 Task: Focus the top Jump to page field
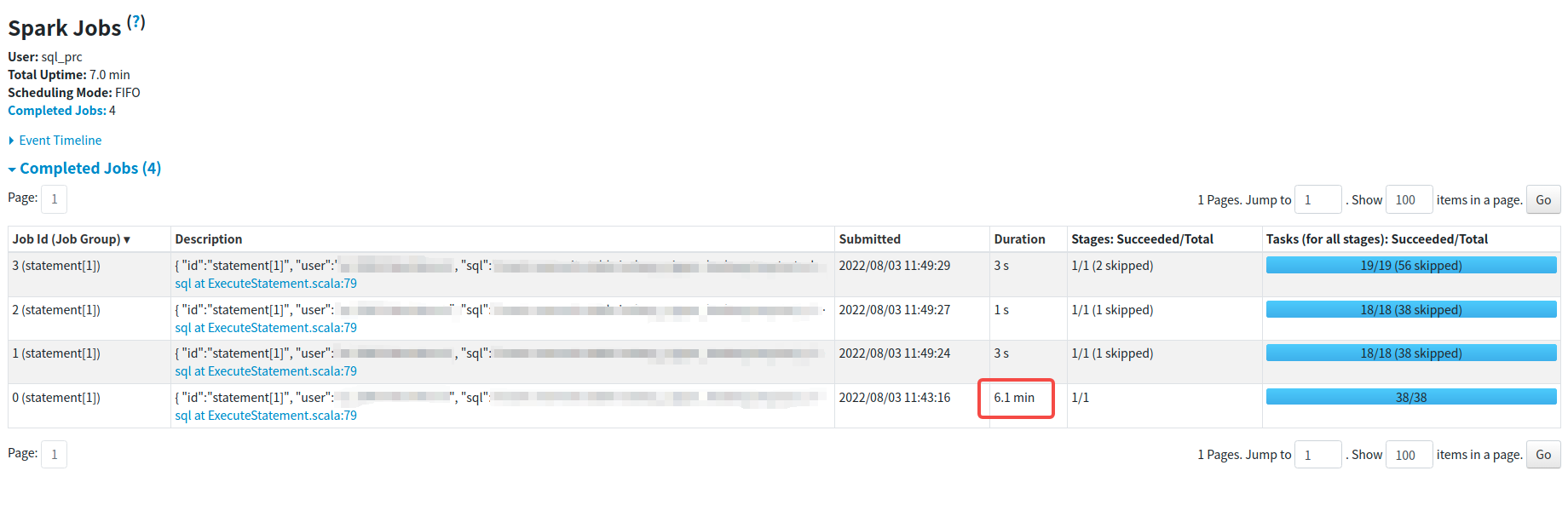pyautogui.click(x=1317, y=199)
